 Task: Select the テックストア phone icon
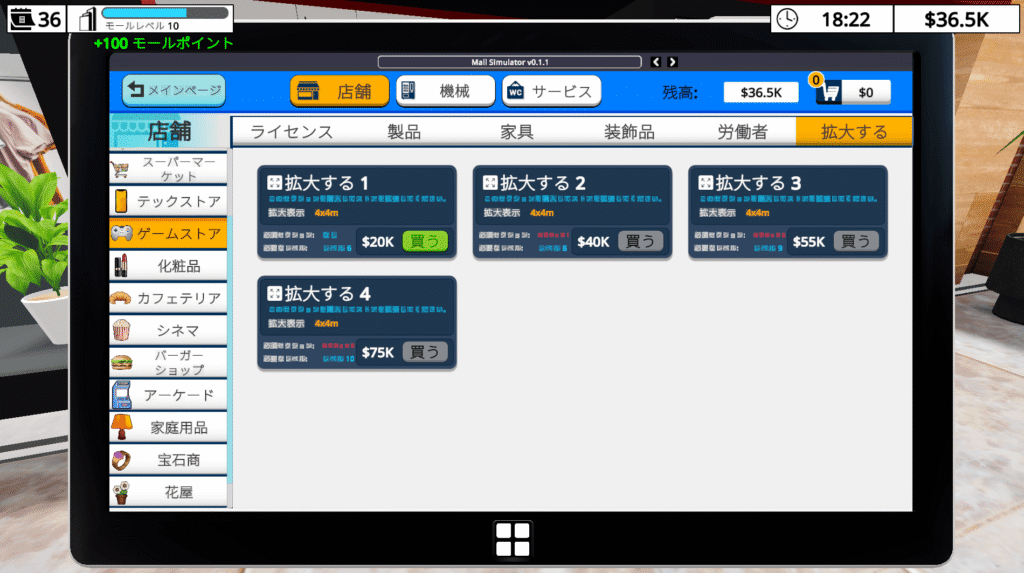[x=121, y=201]
